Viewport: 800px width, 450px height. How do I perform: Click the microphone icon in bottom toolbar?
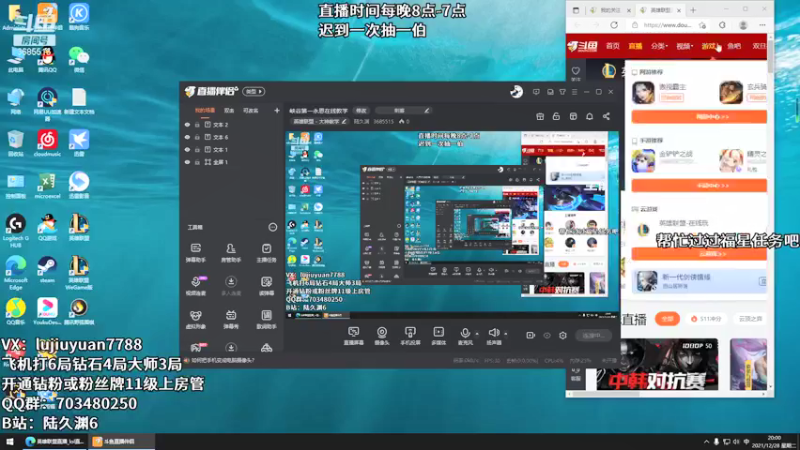point(465,333)
